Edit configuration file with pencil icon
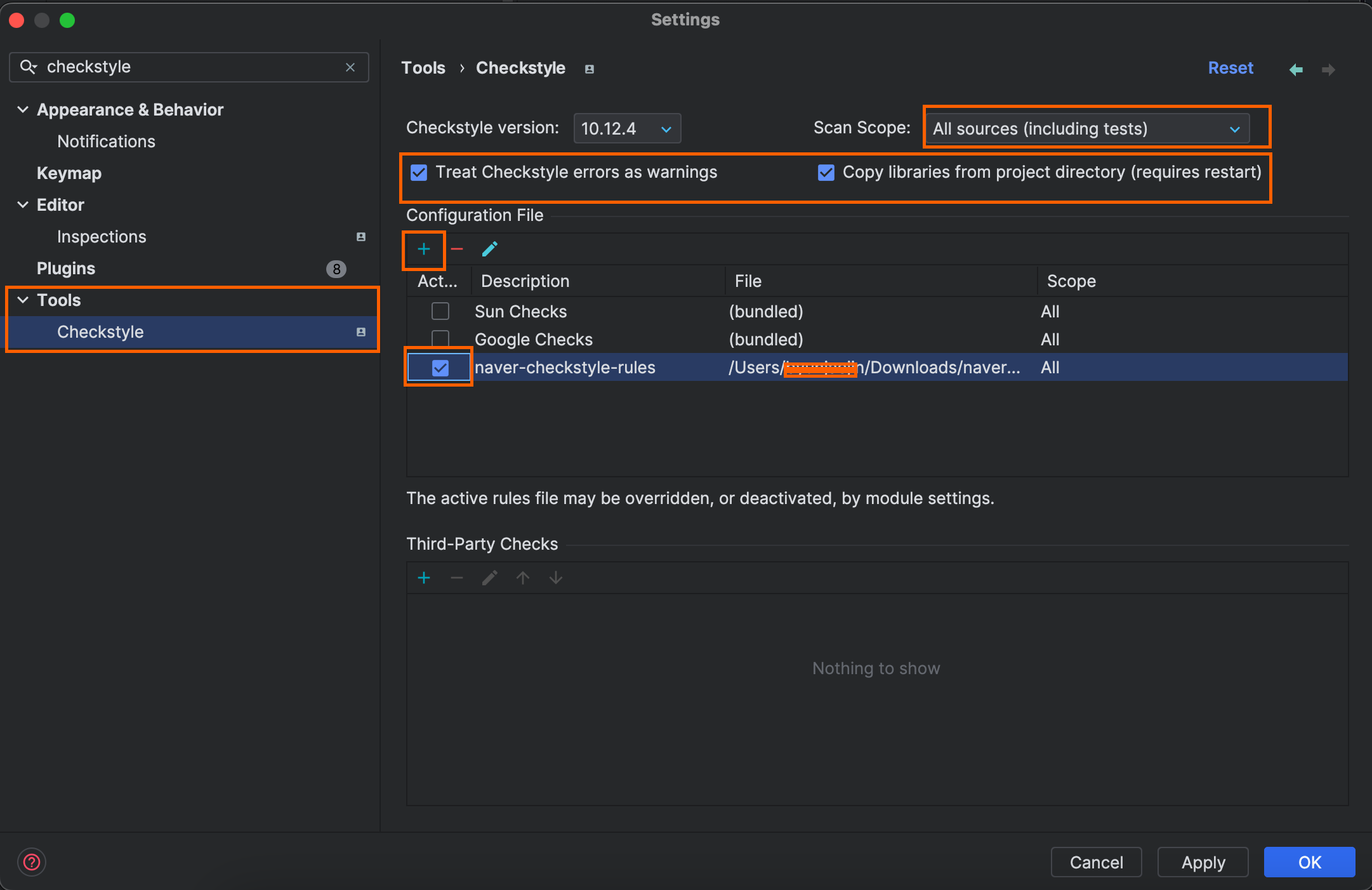Viewport: 1372px width, 890px height. [x=489, y=249]
